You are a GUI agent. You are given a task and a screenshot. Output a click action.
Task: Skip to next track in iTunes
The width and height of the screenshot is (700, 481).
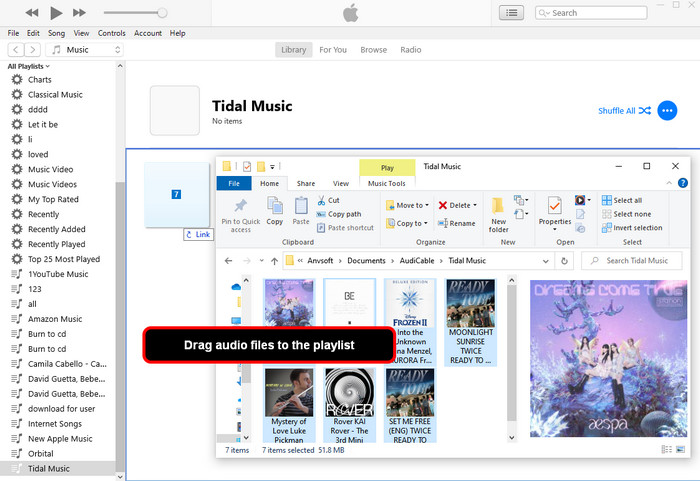pyautogui.click(x=79, y=13)
